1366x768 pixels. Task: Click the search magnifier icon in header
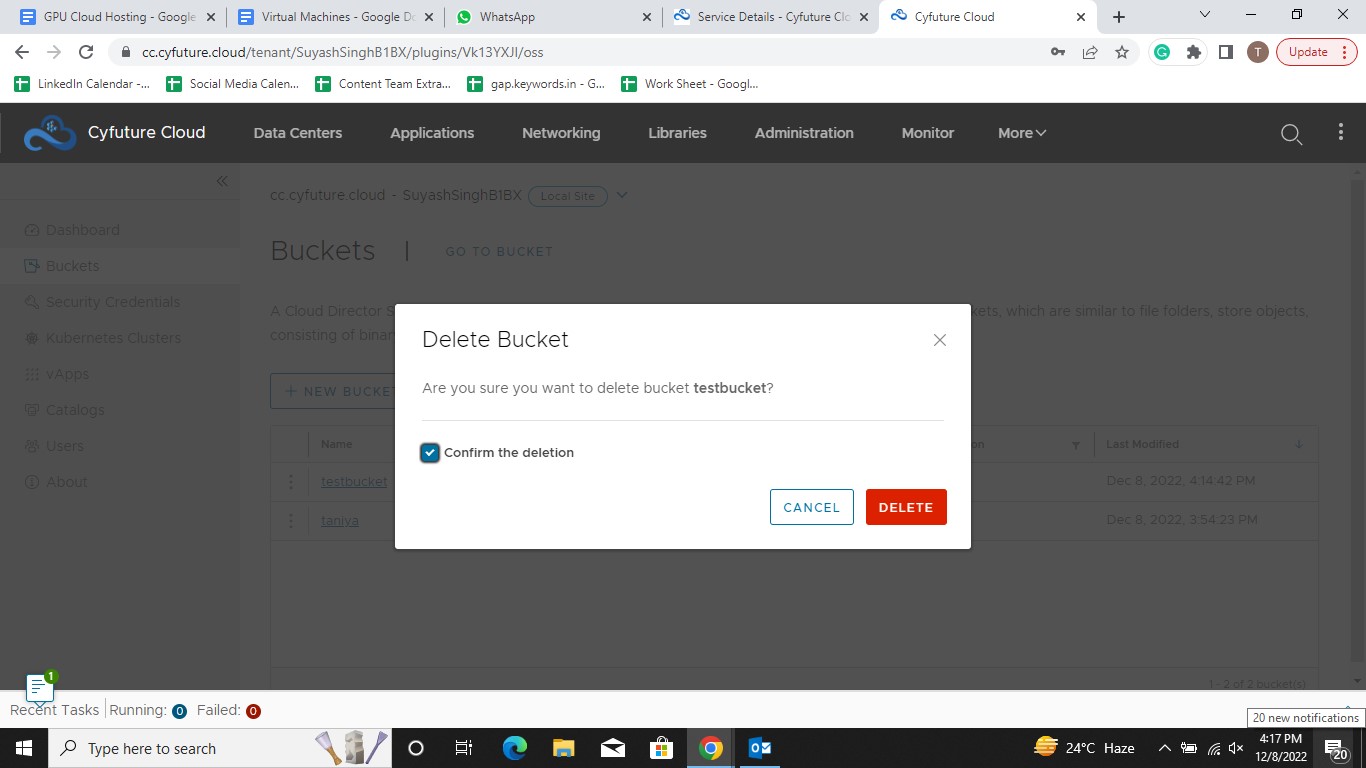click(x=1291, y=134)
